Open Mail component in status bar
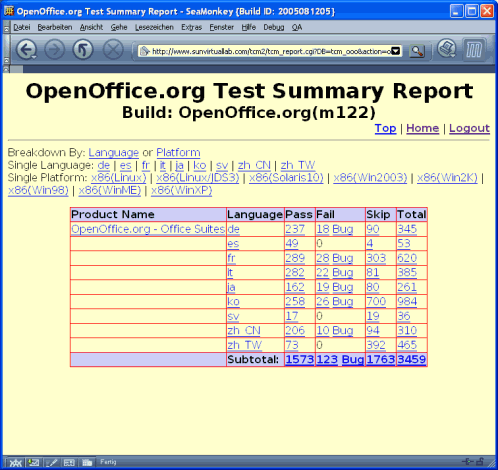This screenshot has height=470, width=498. click(33, 463)
